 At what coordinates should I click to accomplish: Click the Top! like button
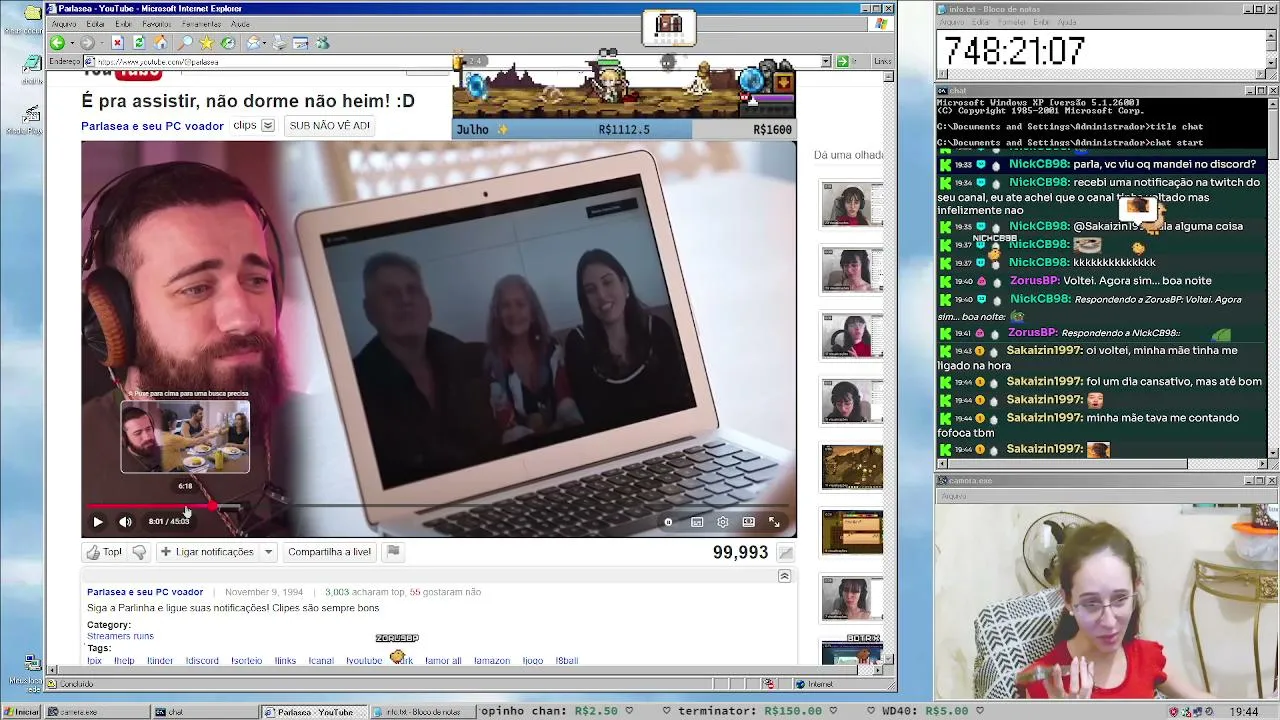click(104, 552)
